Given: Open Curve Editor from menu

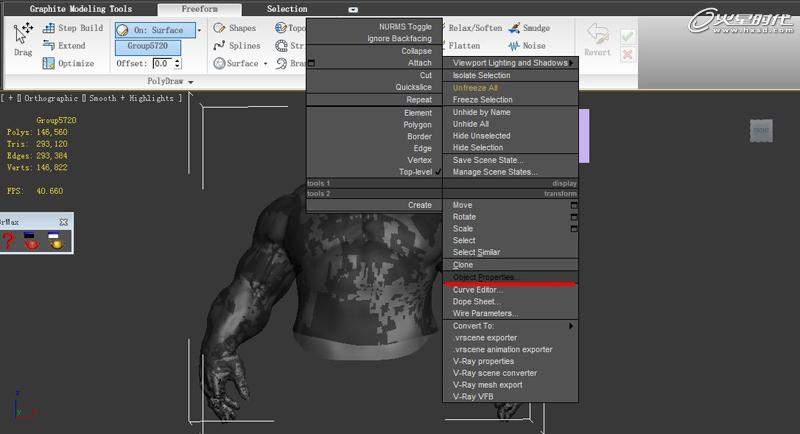Looking at the screenshot, I should coord(478,290).
